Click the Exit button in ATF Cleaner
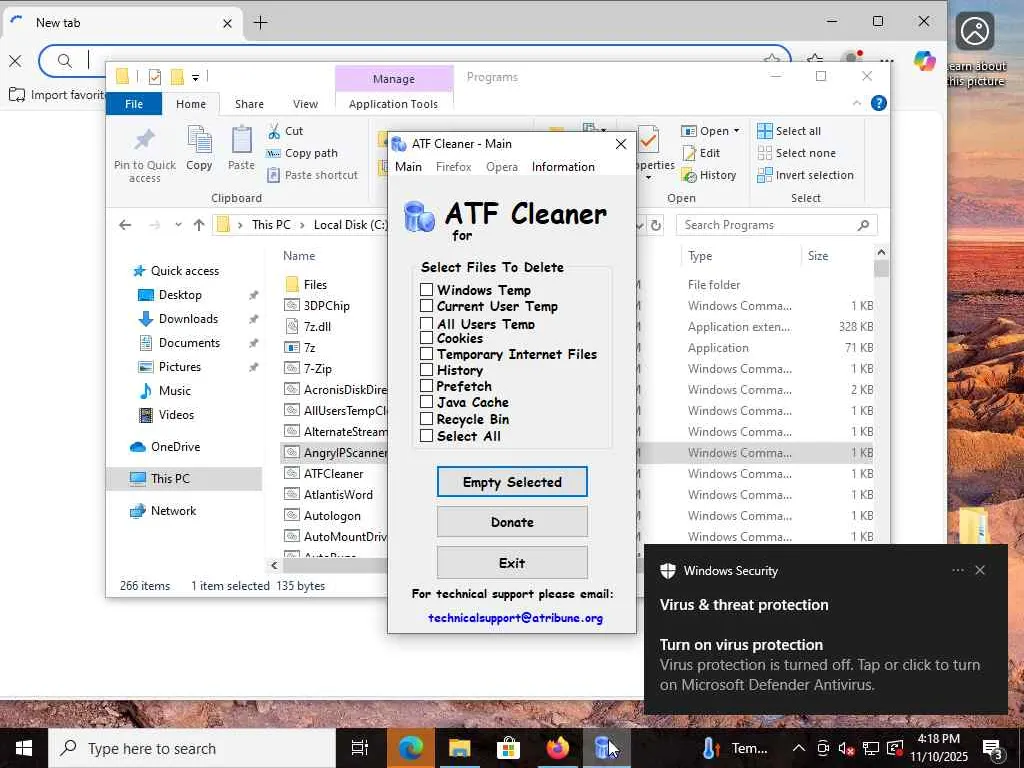 click(512, 562)
